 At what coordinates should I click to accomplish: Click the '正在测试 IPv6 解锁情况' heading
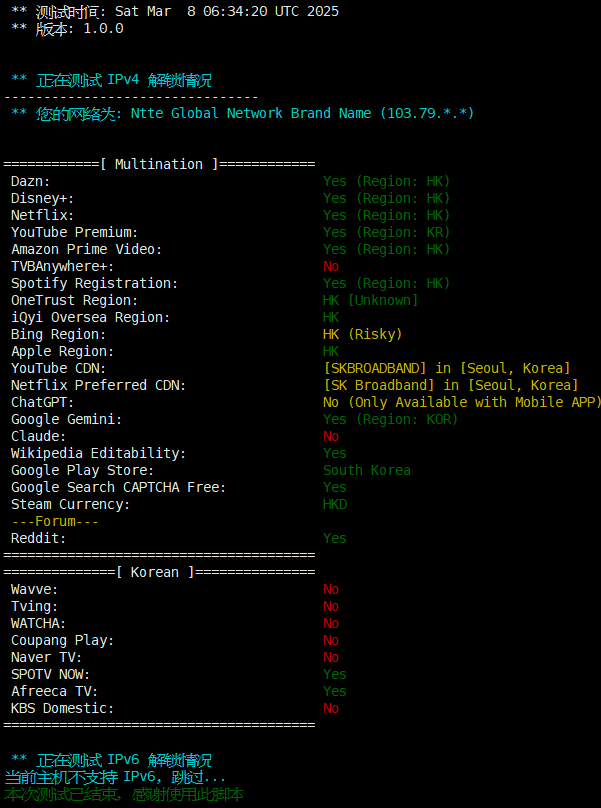click(x=124, y=760)
